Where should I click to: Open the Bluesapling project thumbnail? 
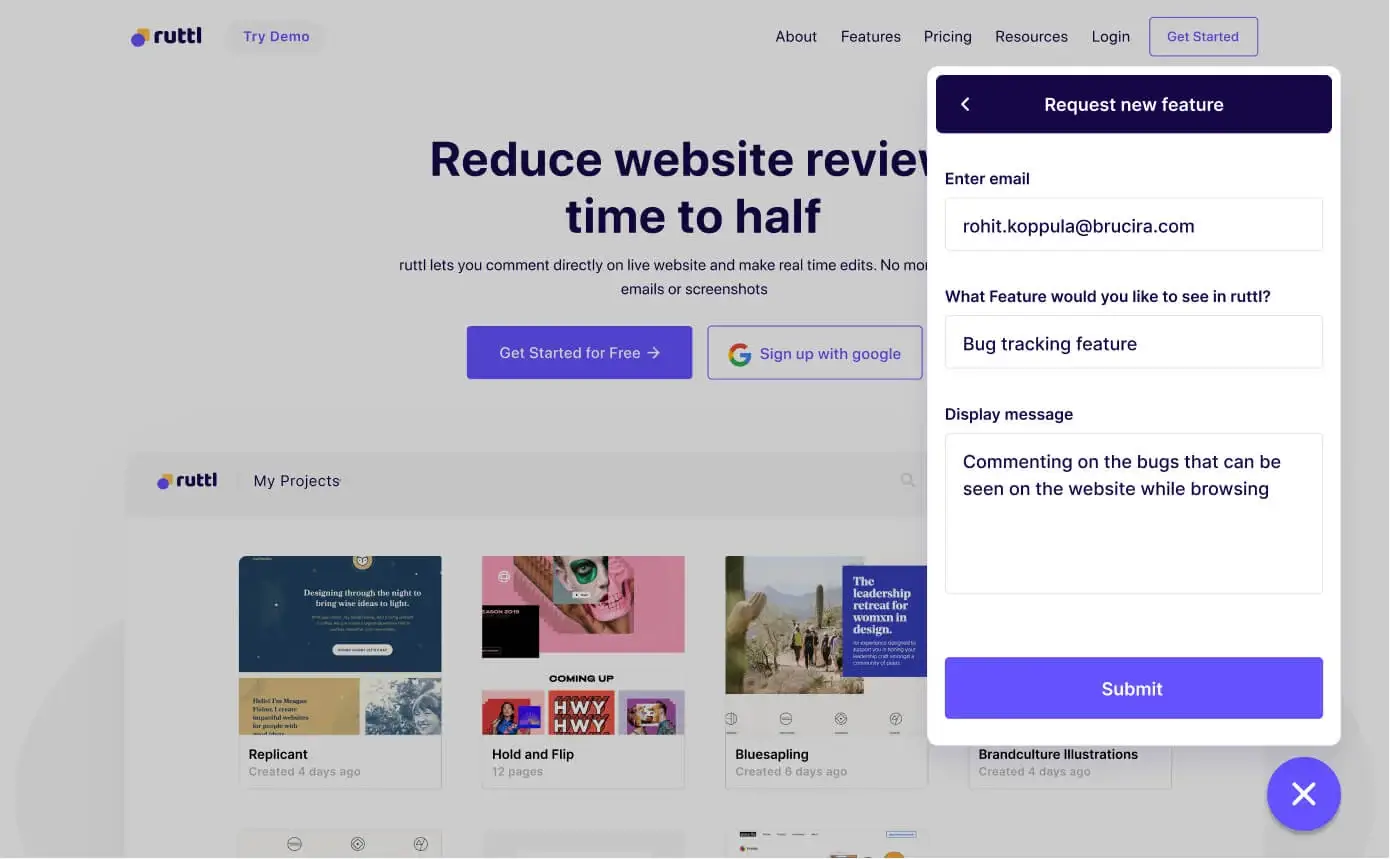tap(826, 645)
